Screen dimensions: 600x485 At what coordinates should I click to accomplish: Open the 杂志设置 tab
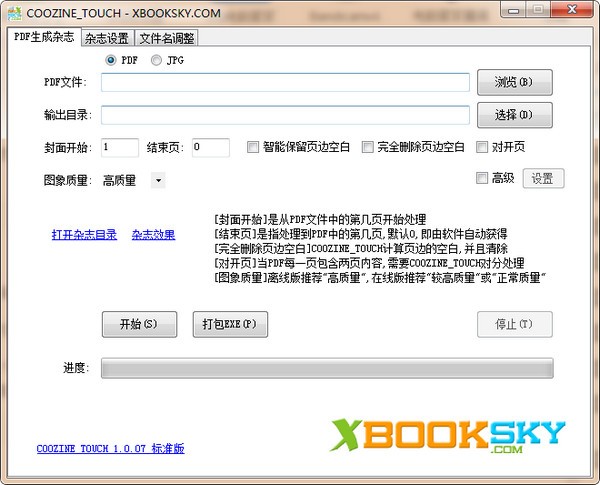tap(107, 38)
